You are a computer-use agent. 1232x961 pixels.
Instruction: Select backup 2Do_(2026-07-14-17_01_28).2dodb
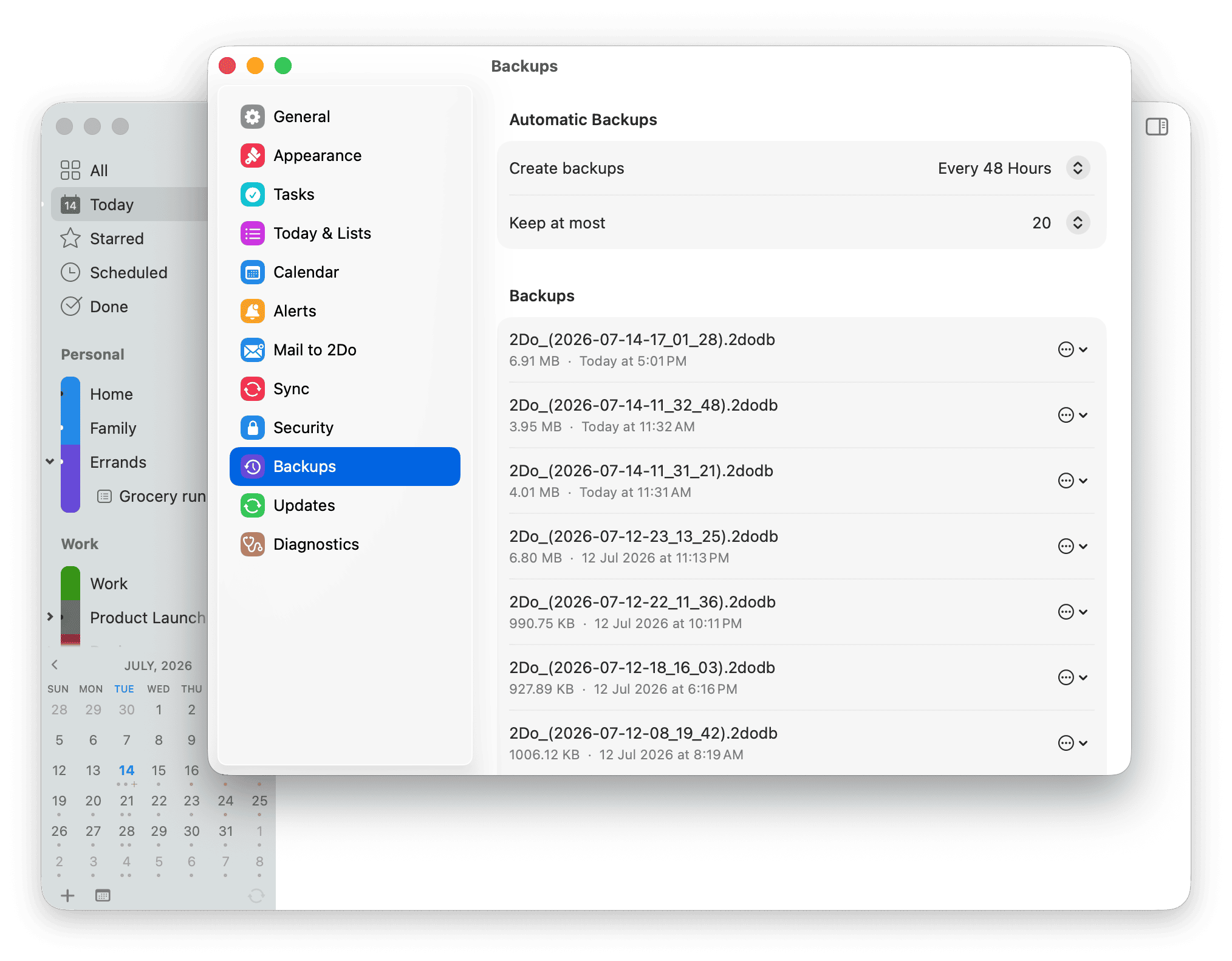[801, 349]
